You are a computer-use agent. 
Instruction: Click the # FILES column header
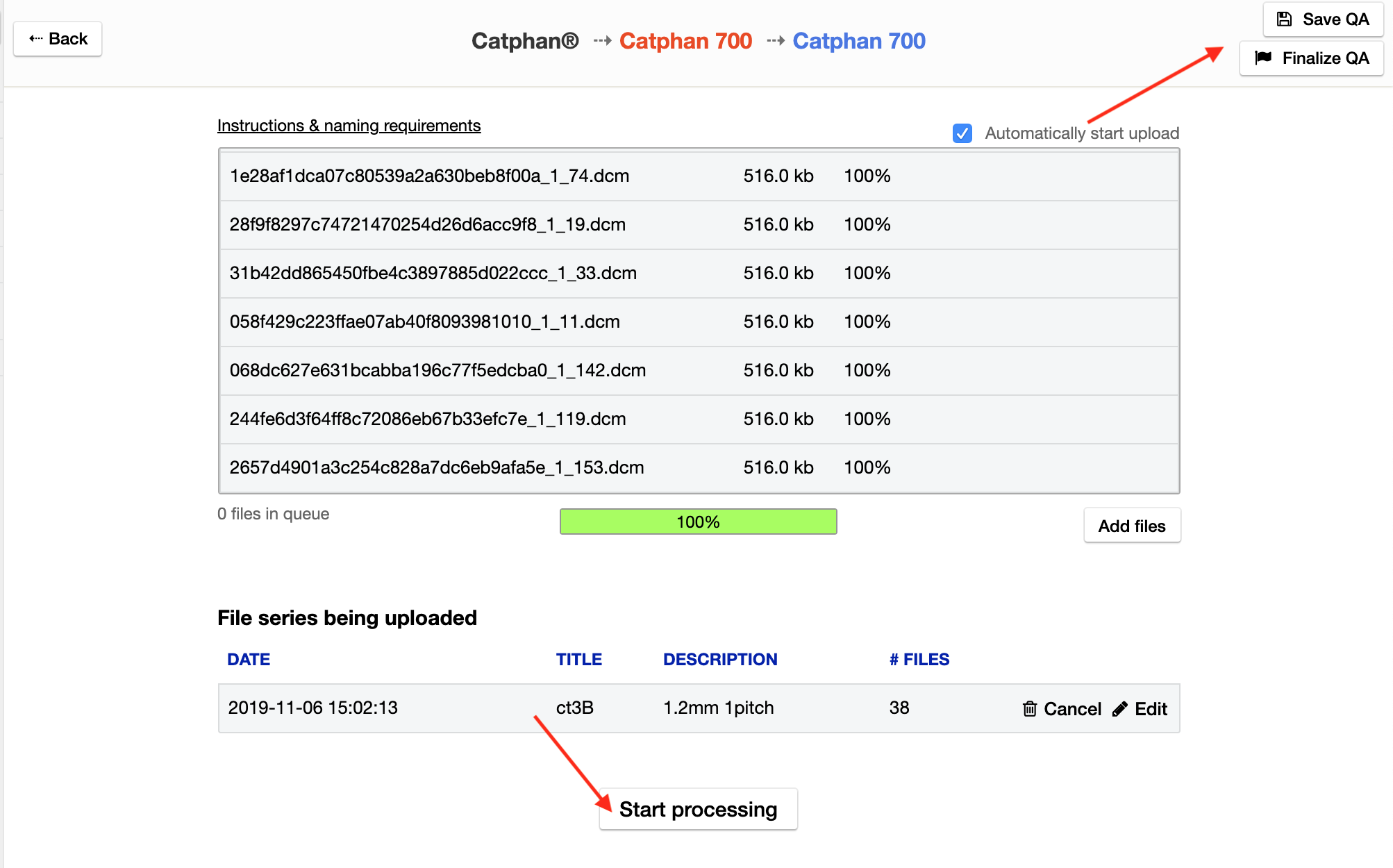point(919,660)
